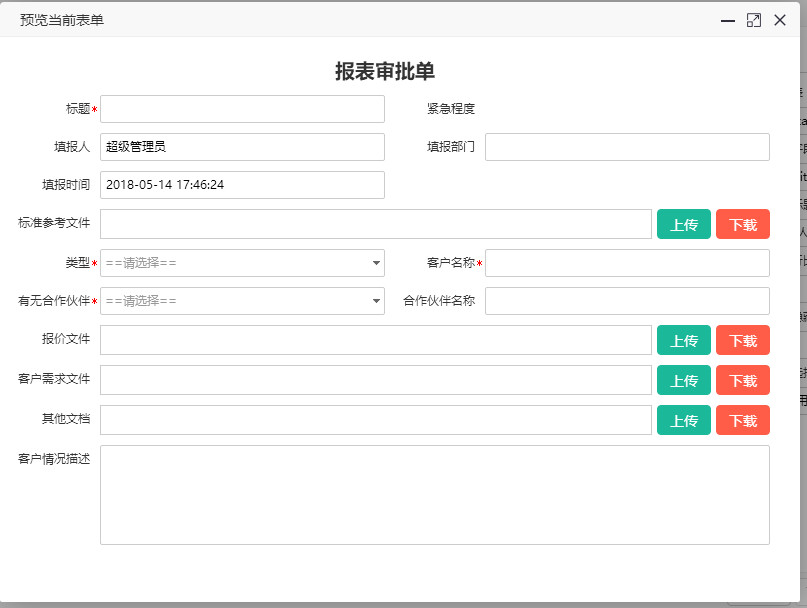
Task: Upload a file for 其他文档
Action: [683, 420]
